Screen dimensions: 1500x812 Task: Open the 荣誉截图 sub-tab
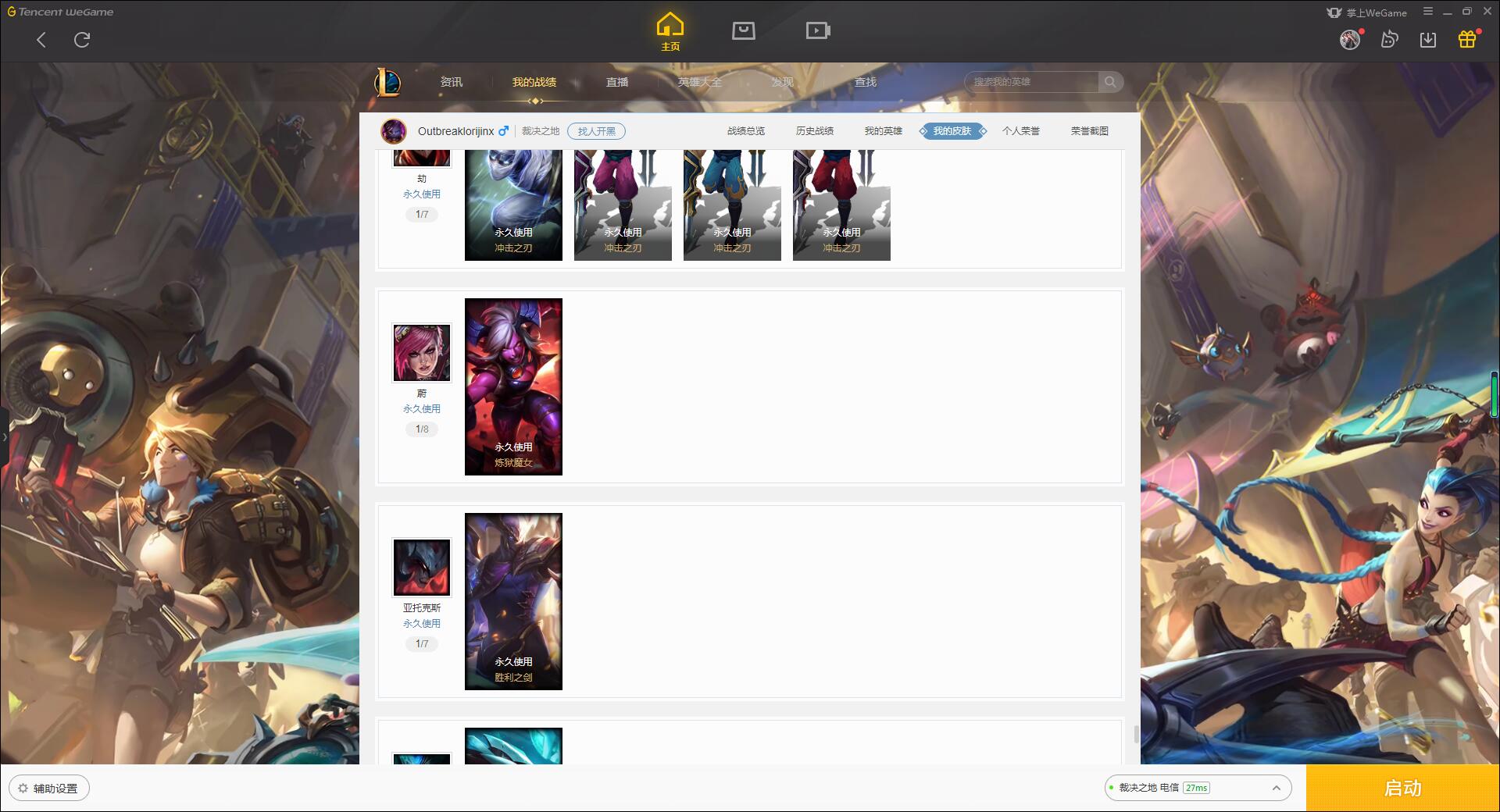(x=1090, y=131)
